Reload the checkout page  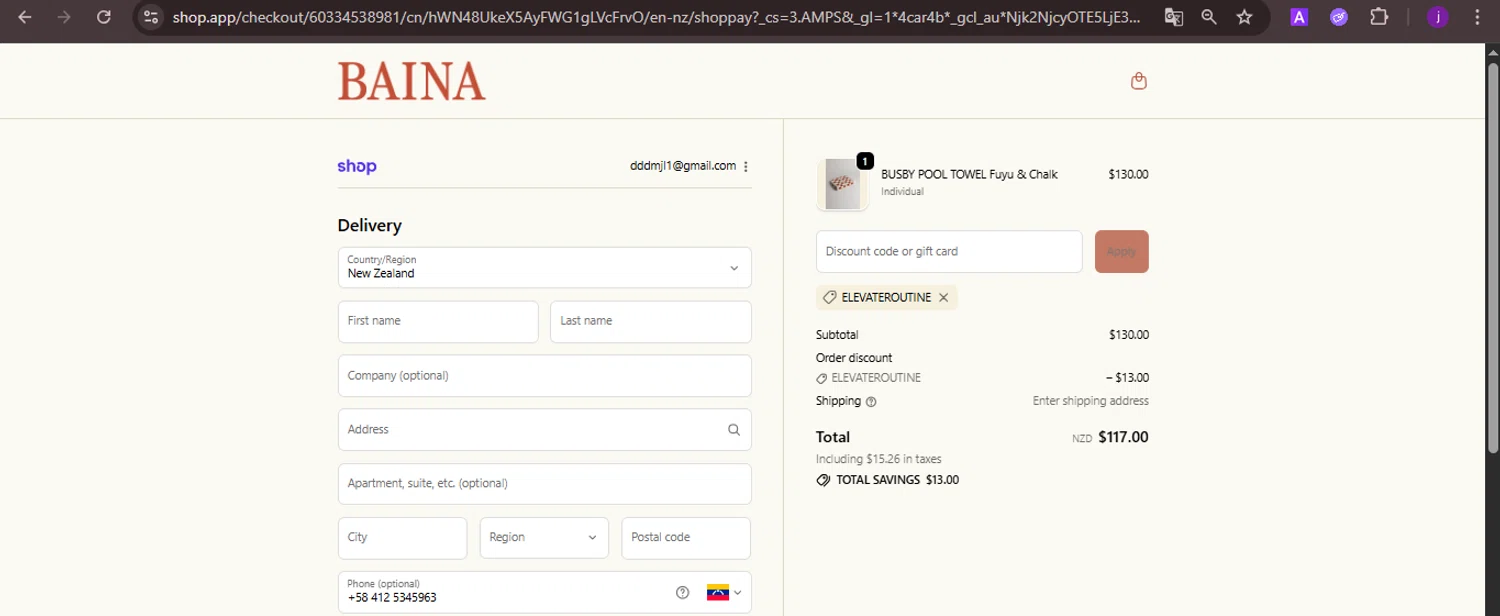[103, 17]
